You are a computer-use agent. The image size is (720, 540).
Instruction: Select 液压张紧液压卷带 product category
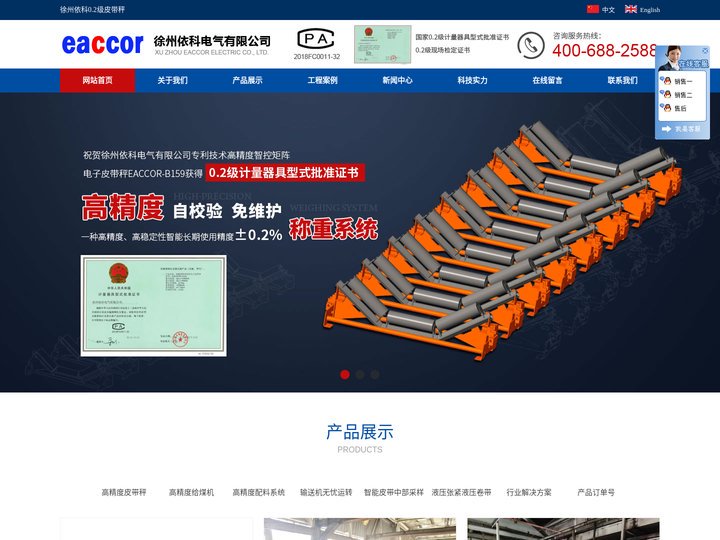coord(461,492)
